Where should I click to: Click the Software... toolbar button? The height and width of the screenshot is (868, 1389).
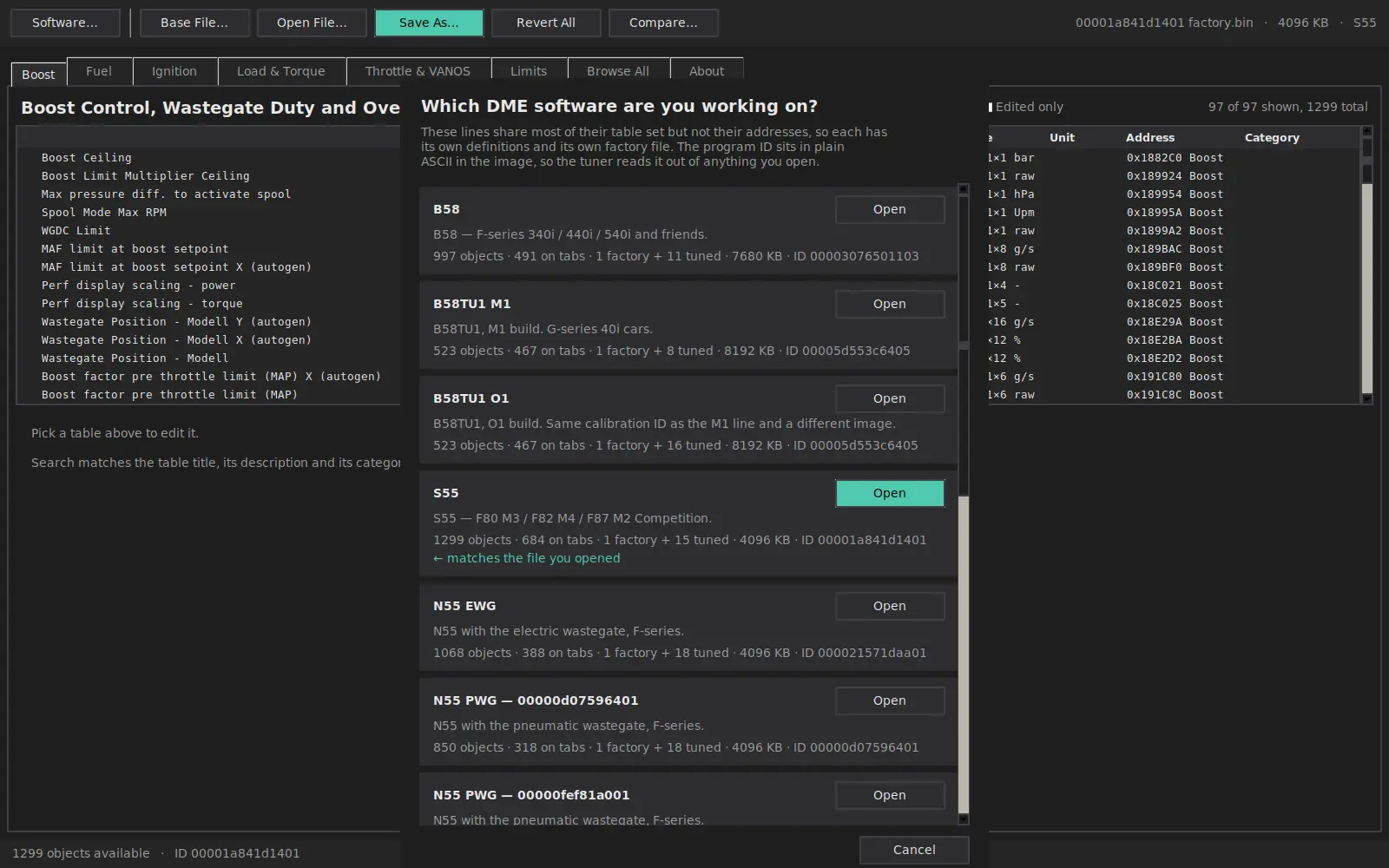[x=65, y=23]
